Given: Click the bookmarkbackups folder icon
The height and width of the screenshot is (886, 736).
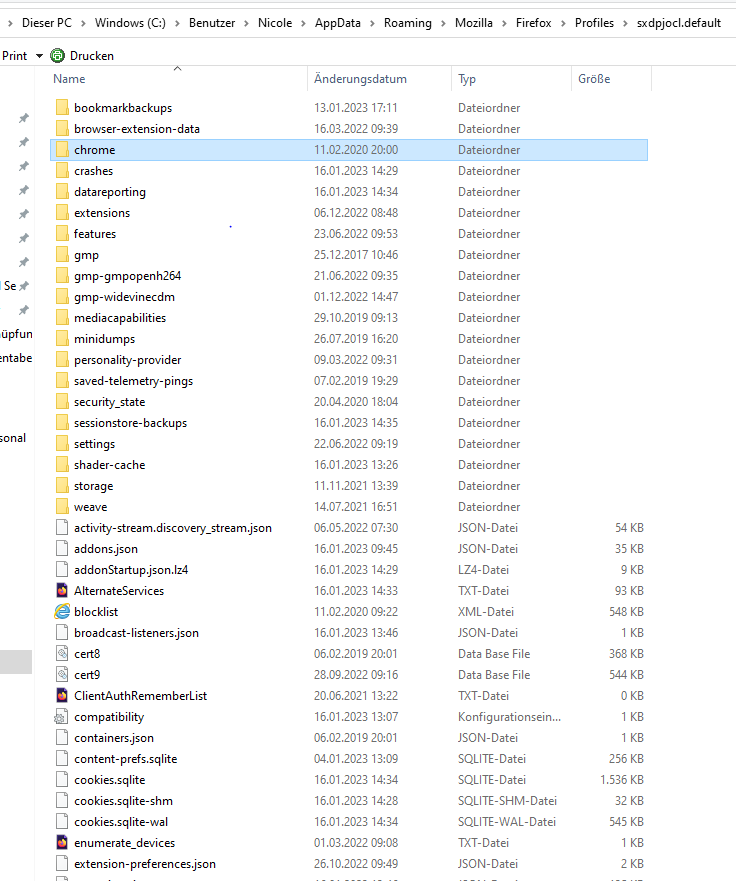Looking at the screenshot, I should coord(62,107).
